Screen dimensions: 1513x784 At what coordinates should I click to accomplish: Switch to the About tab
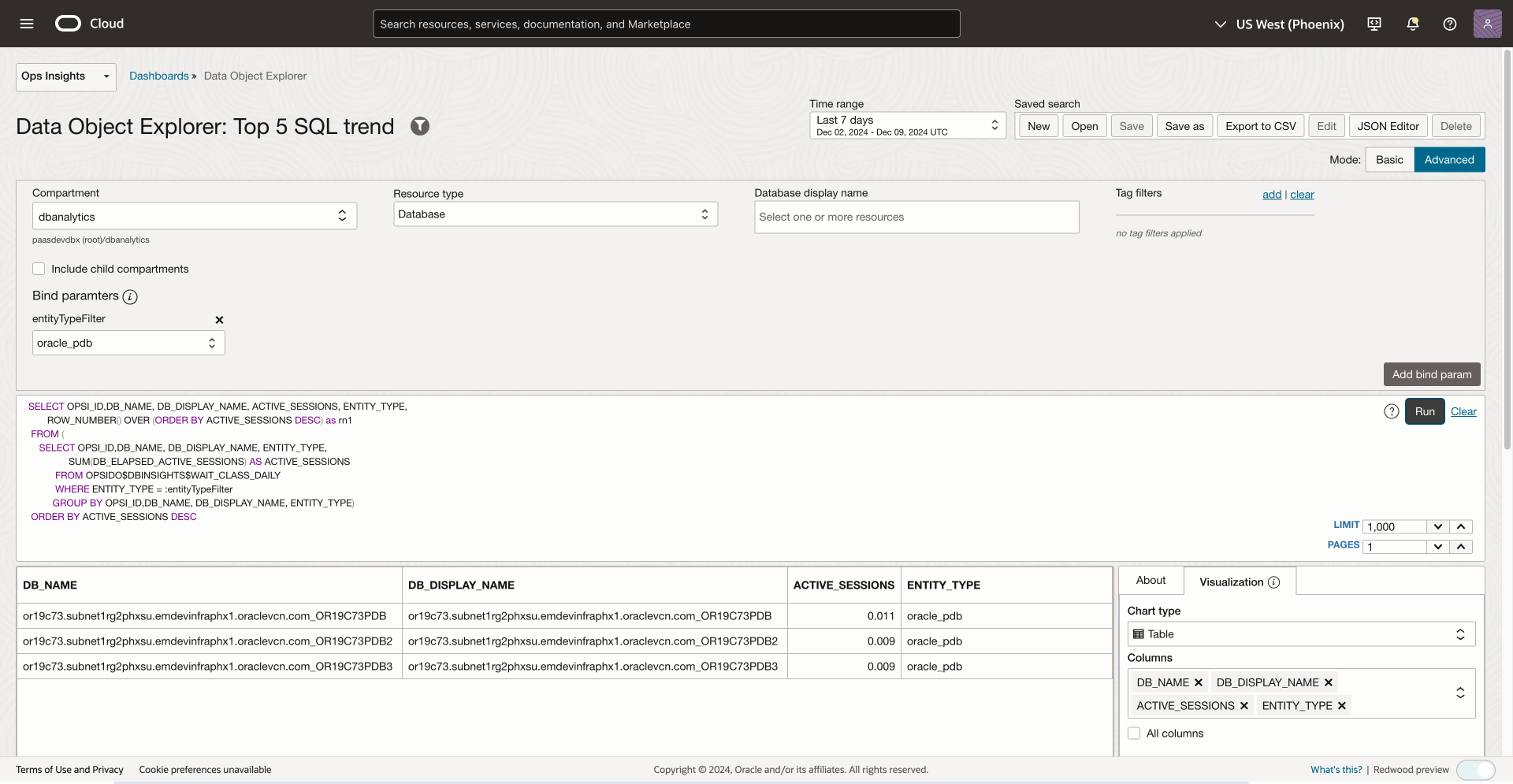coord(1151,581)
